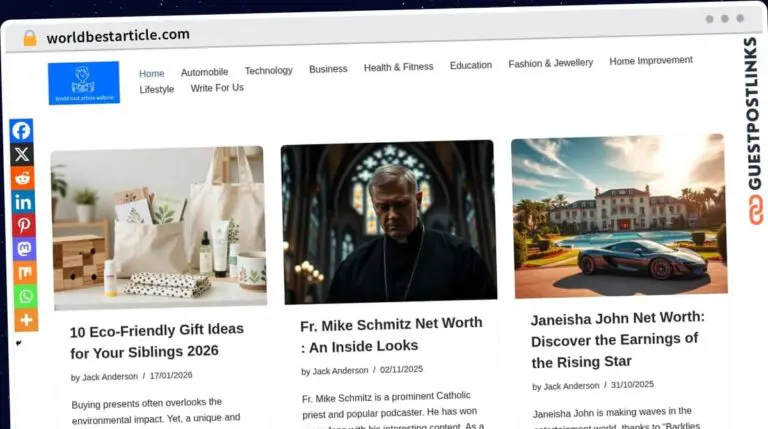The height and width of the screenshot is (429, 768).
Task: Send the page through WhatsApp icon
Action: point(24,296)
